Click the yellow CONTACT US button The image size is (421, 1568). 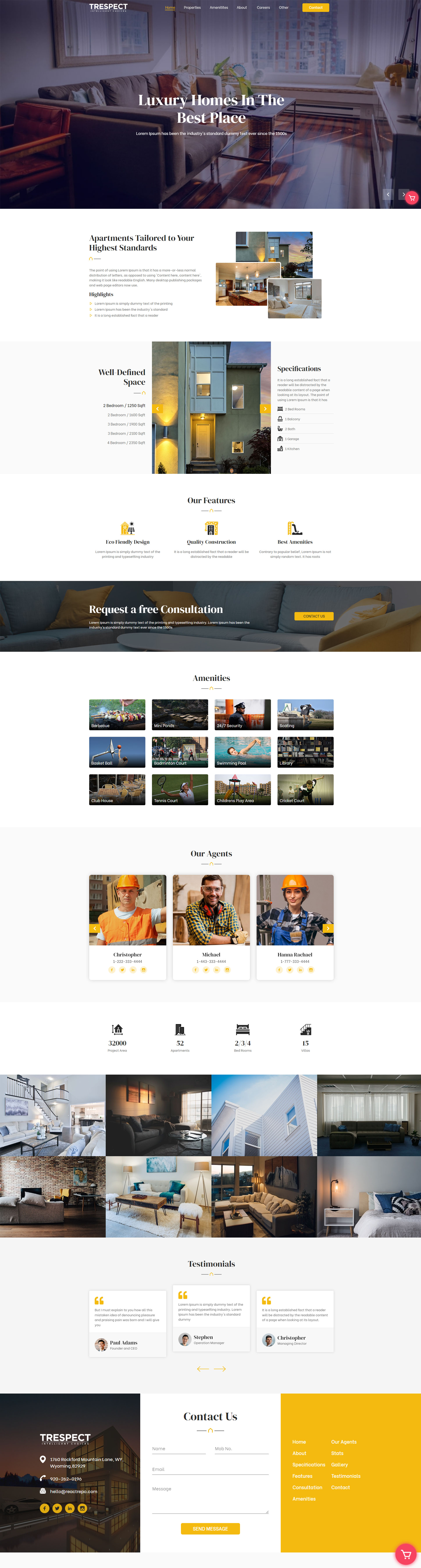pos(314,616)
